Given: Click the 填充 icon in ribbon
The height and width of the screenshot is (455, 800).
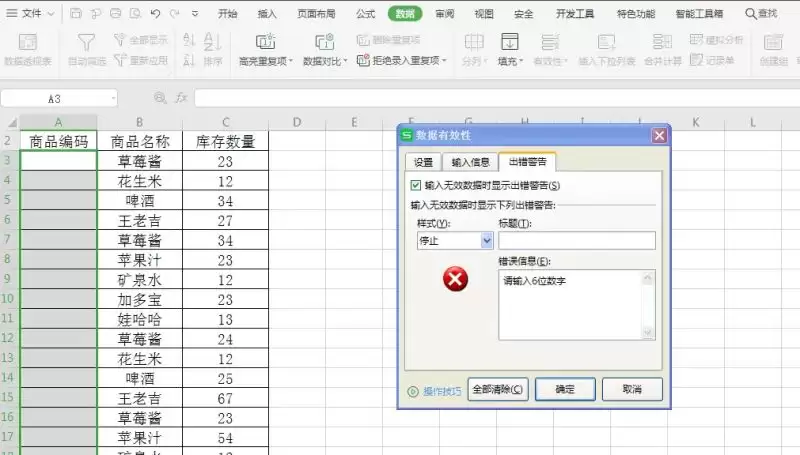Looking at the screenshot, I should coord(509,42).
